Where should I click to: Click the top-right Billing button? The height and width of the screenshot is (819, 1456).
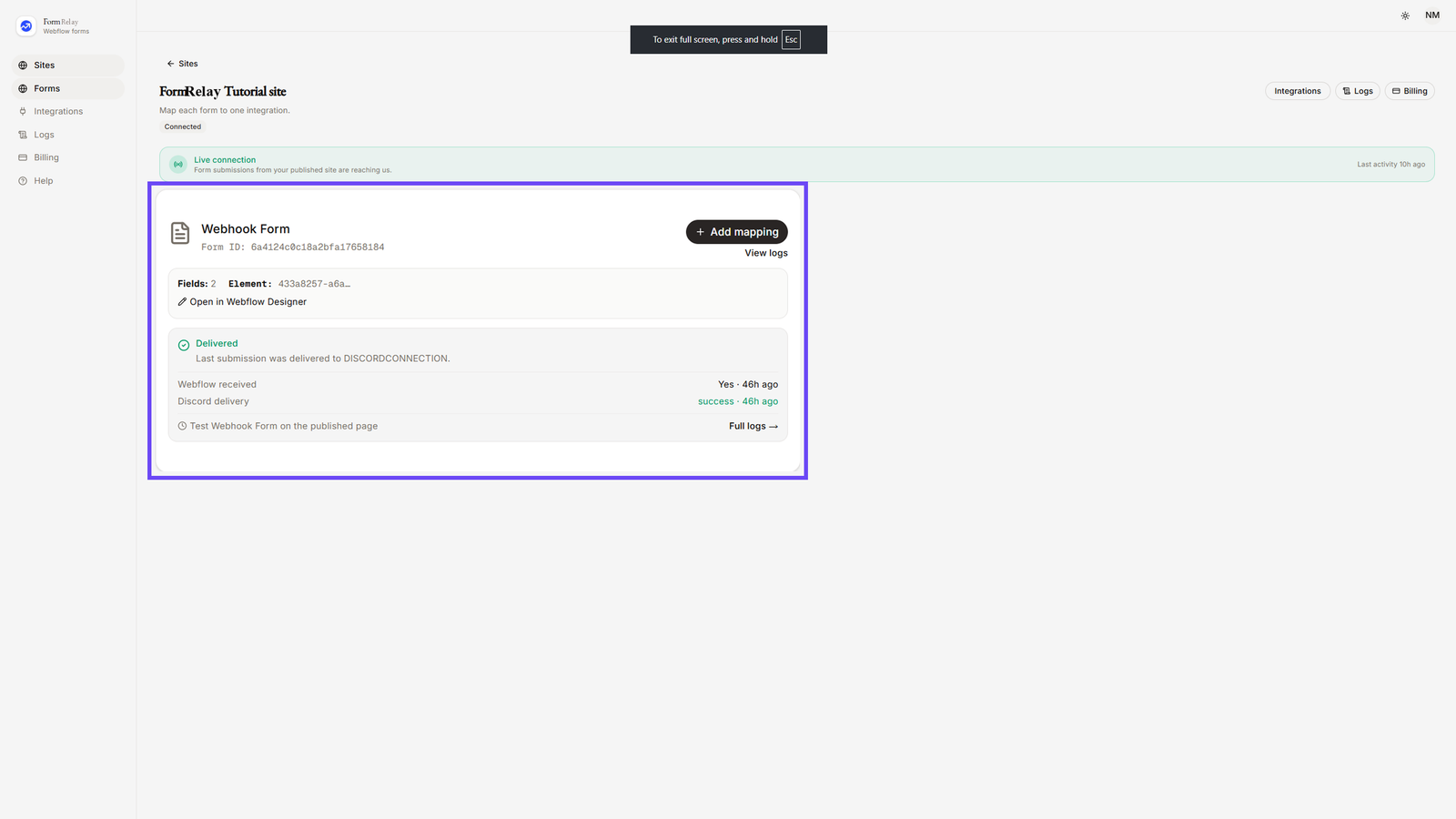pos(1410,91)
